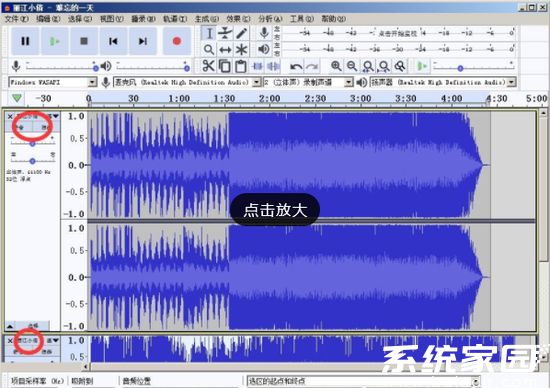Screen dimensions: 550x388
Task: Select the Envelope tool
Action: pos(225,33)
